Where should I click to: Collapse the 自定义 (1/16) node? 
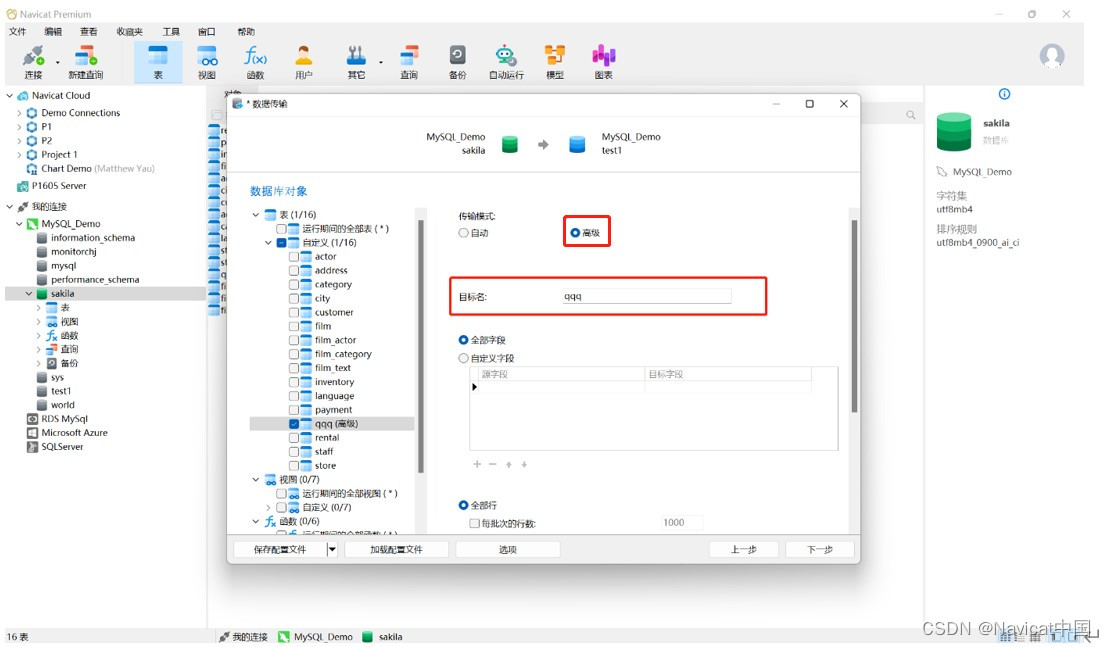coord(269,243)
